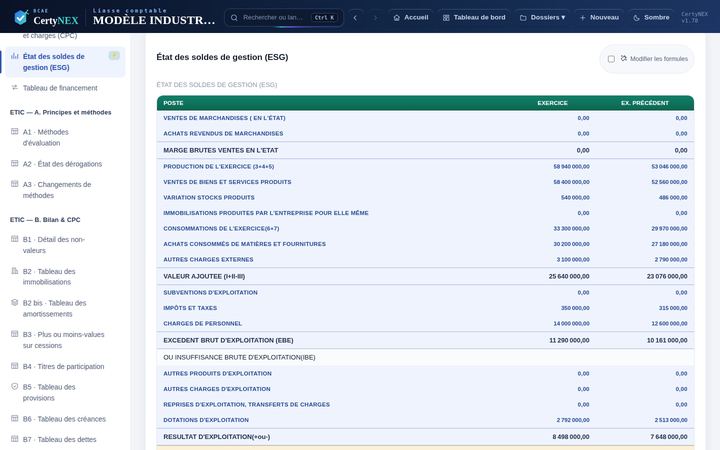Screen dimensions: 720x450
Task: Click the Rechercher search field
Action: (284, 17)
